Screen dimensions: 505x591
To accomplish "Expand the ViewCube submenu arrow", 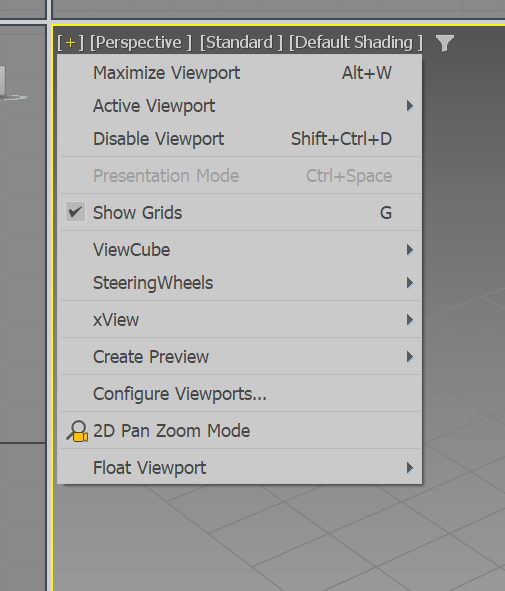I will (x=410, y=250).
